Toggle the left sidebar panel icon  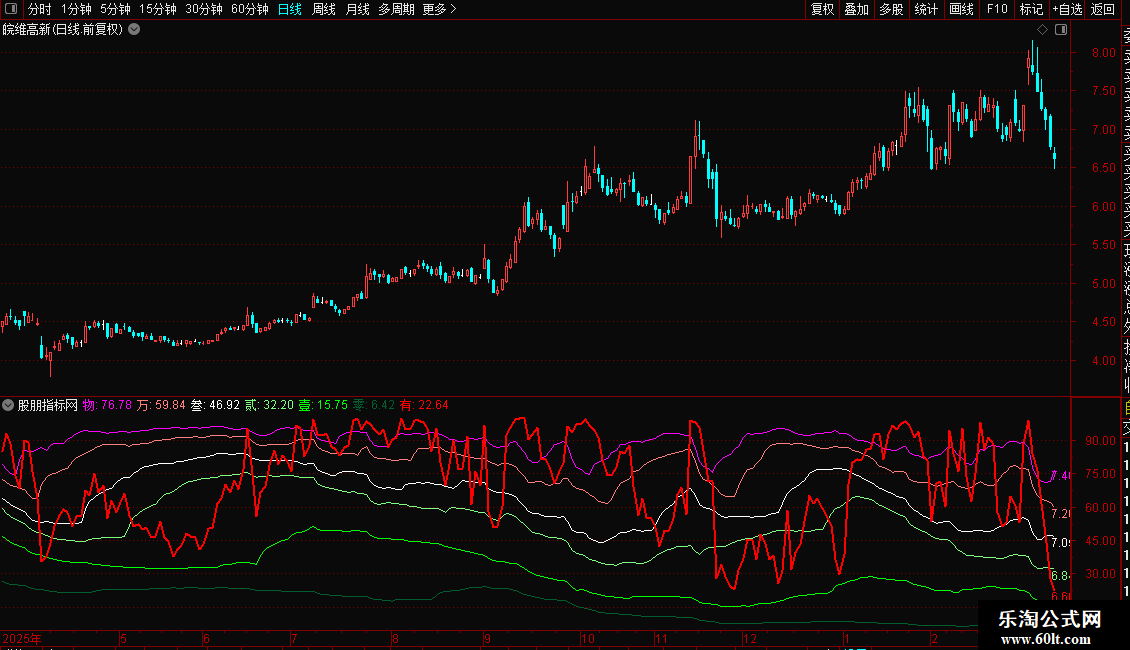click(11, 9)
